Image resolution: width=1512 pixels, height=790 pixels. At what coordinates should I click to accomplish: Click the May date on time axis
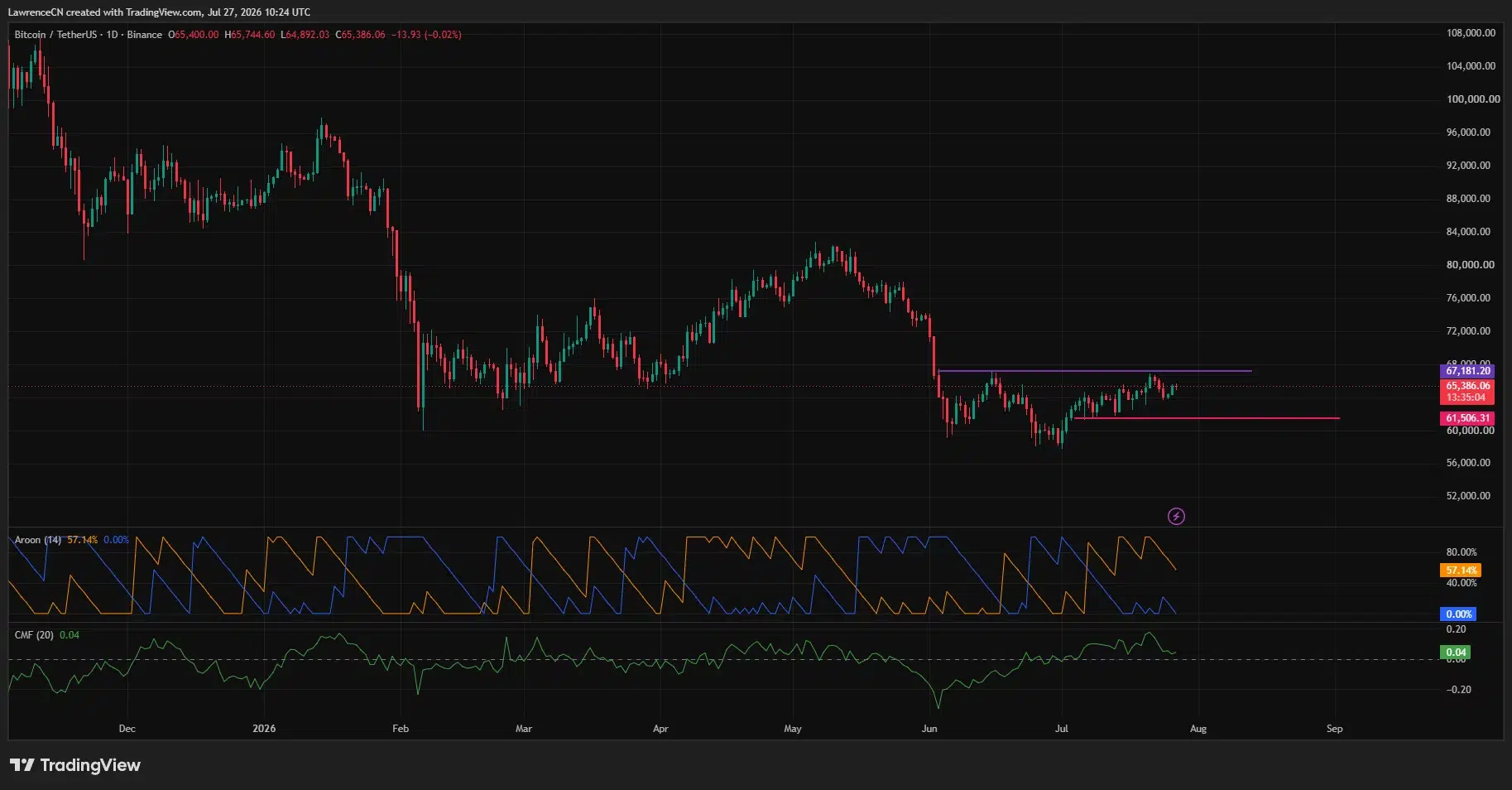click(x=793, y=729)
